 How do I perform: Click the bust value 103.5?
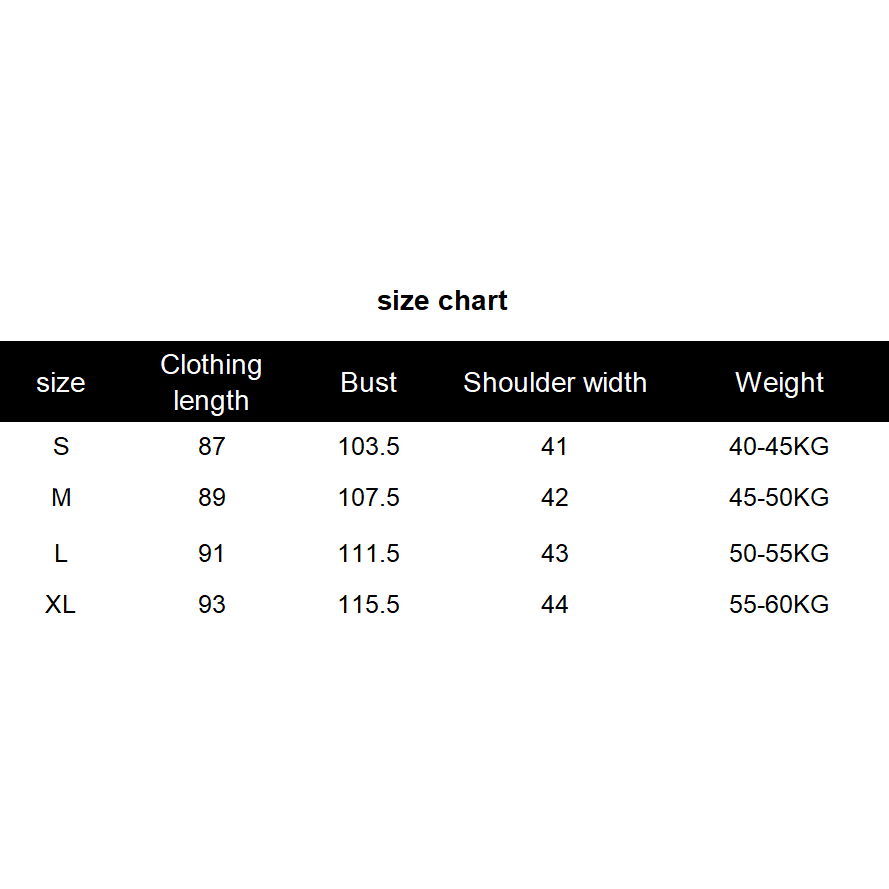[369, 447]
